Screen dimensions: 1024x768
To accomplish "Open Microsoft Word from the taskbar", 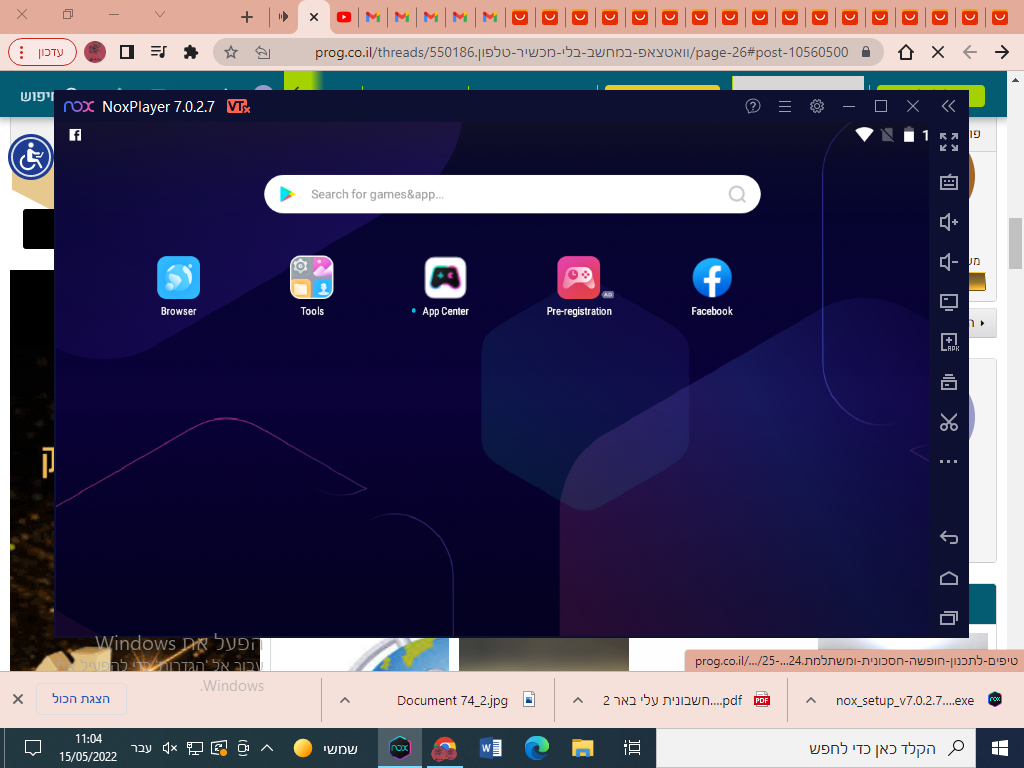I will (x=491, y=748).
